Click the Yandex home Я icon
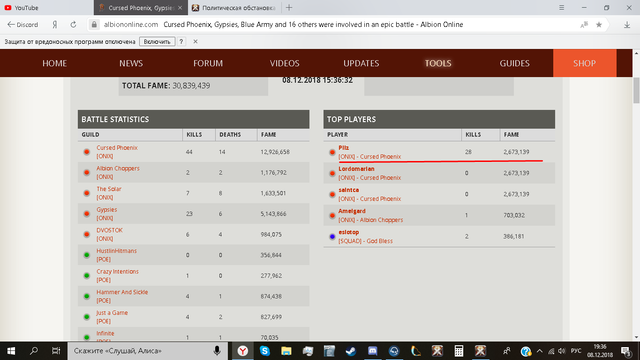 55,25
